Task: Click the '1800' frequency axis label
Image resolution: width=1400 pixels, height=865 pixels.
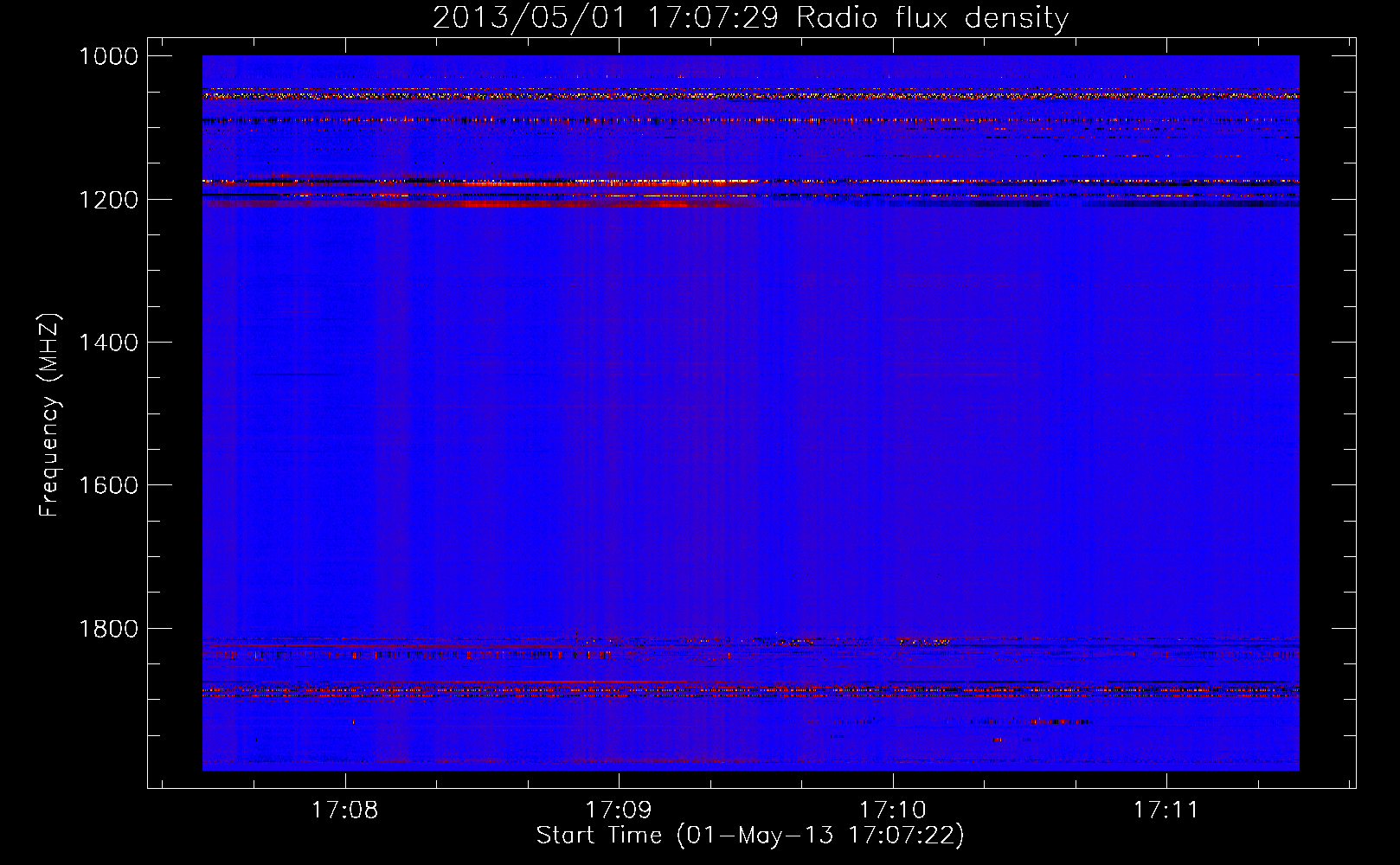Action: [108, 629]
